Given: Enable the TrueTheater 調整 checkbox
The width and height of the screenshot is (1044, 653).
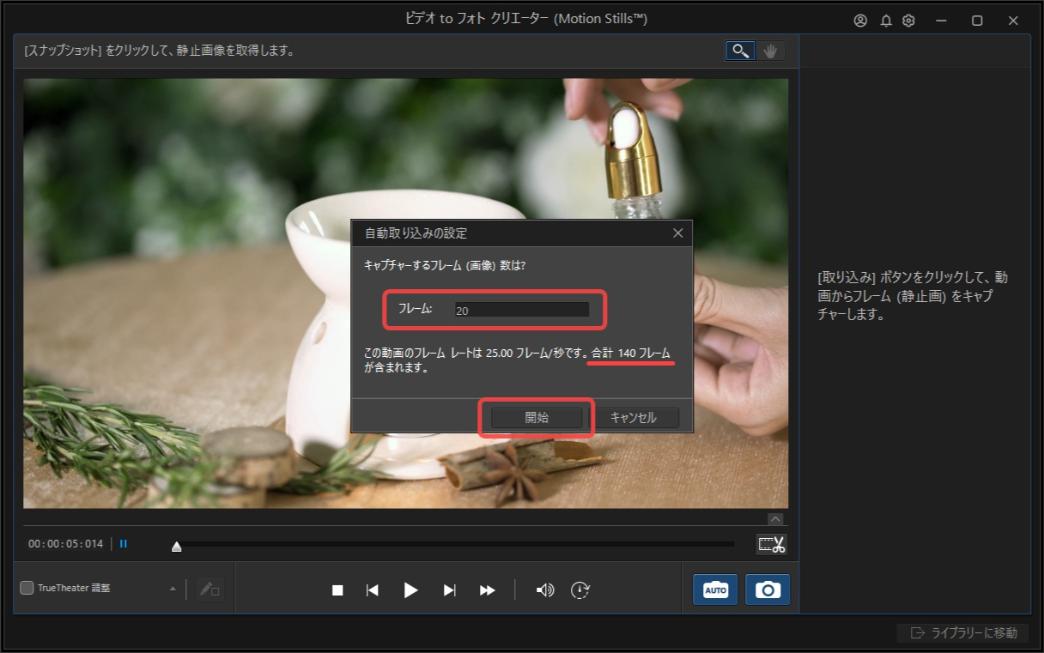Looking at the screenshot, I should 28,590.
